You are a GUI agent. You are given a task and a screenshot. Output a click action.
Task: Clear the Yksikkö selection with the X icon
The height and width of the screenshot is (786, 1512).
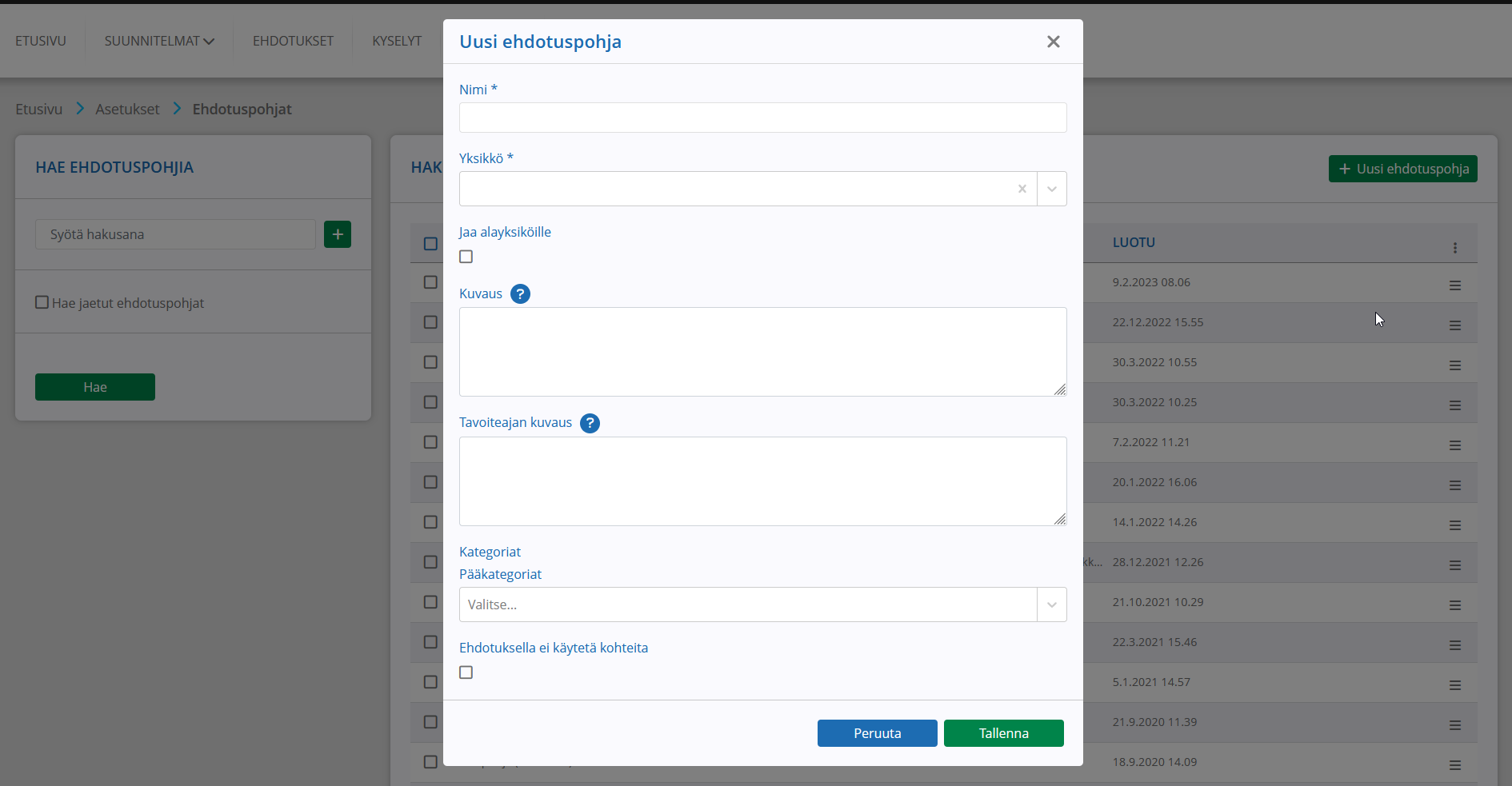(x=1022, y=189)
